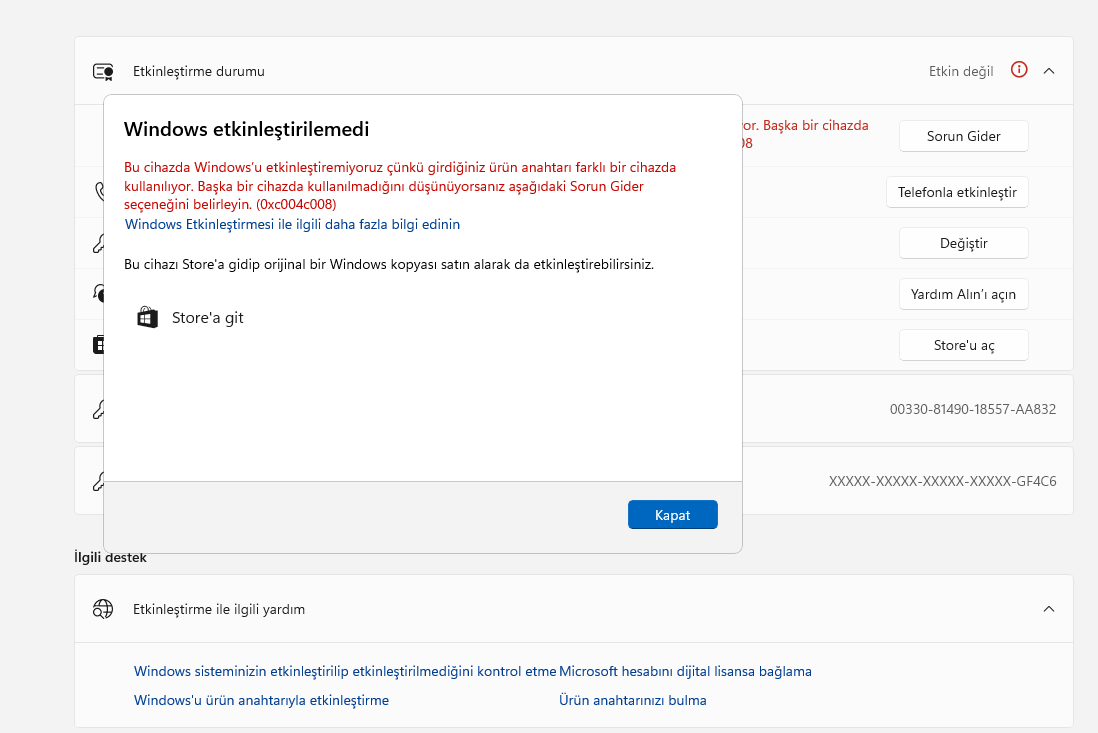Viewport: 1098px width, 733px height.
Task: Select product ID 00330-81490-18557-AA832 text
Action: click(973, 409)
